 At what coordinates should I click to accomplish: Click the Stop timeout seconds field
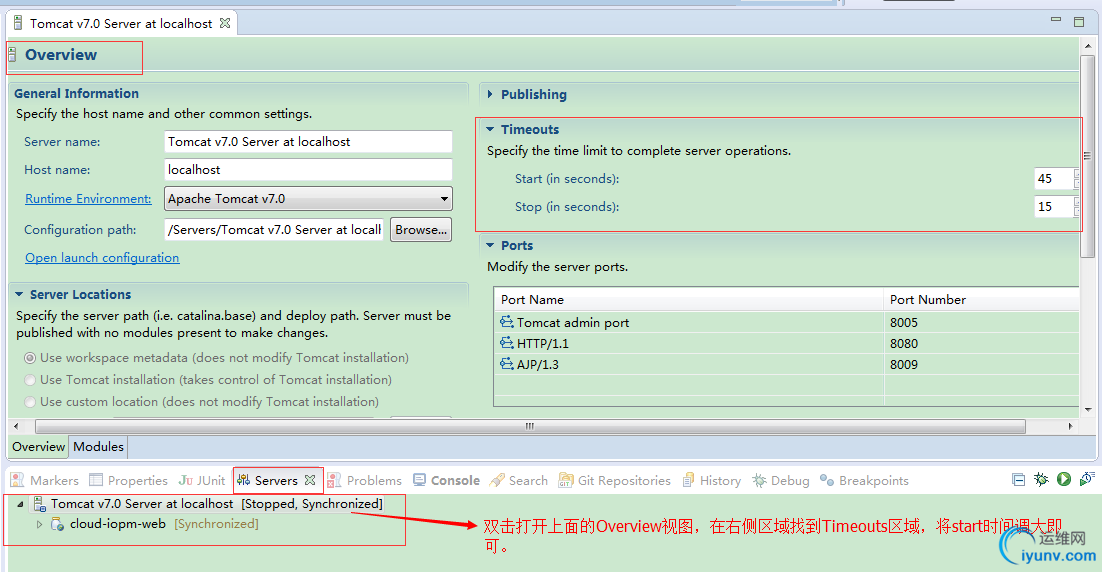[x=1054, y=207]
